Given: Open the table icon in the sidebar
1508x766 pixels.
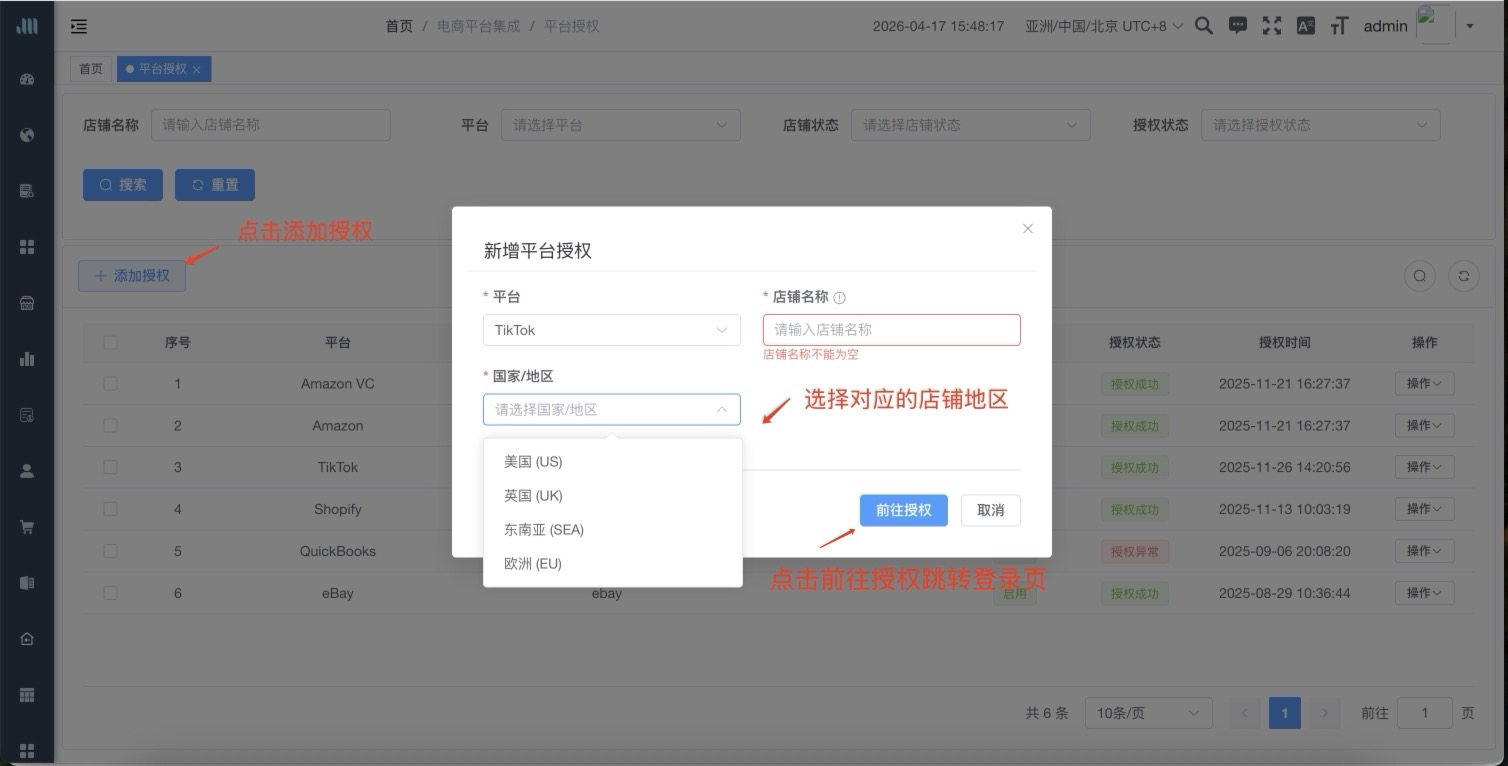Looking at the screenshot, I should click(x=27, y=695).
